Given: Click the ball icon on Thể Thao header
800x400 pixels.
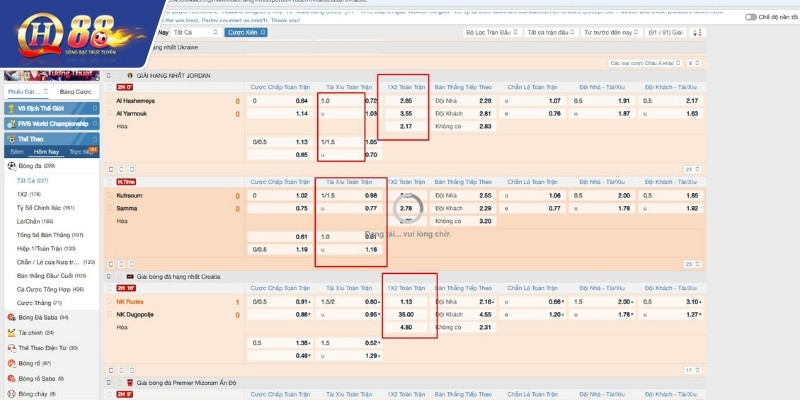Looking at the screenshot, I should [x=11, y=139].
